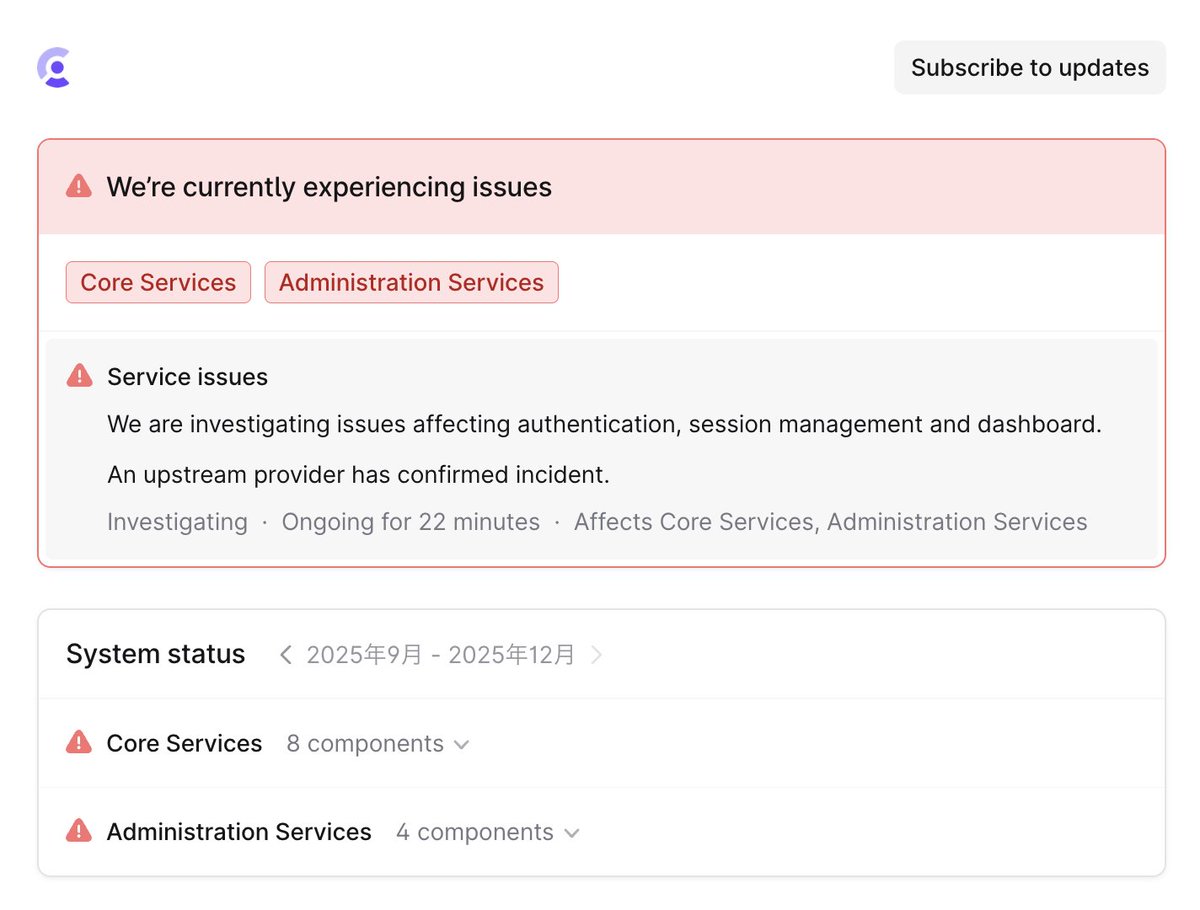
Task: Click the 4 components text
Action: click(475, 832)
